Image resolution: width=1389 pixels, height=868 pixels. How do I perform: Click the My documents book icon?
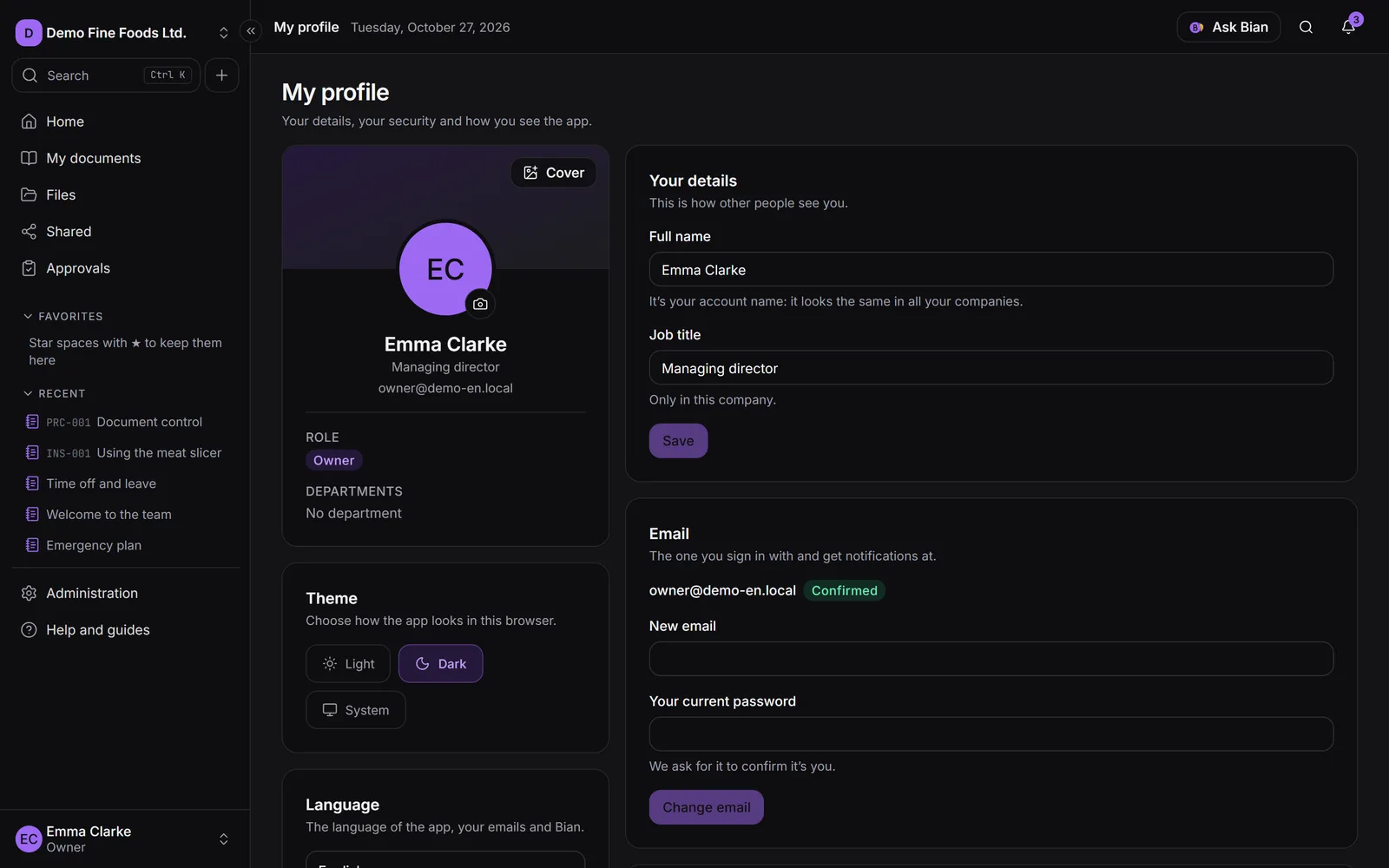29,158
